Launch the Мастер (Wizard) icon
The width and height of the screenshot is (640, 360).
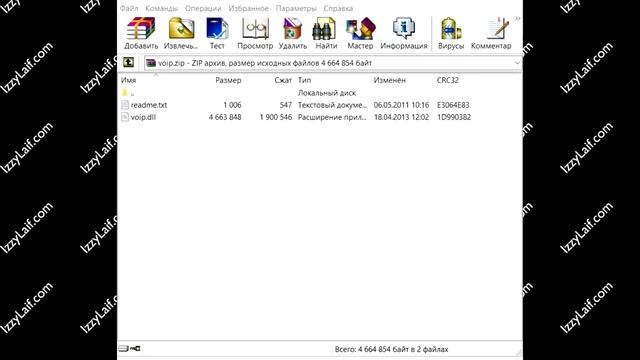[x=360, y=29]
